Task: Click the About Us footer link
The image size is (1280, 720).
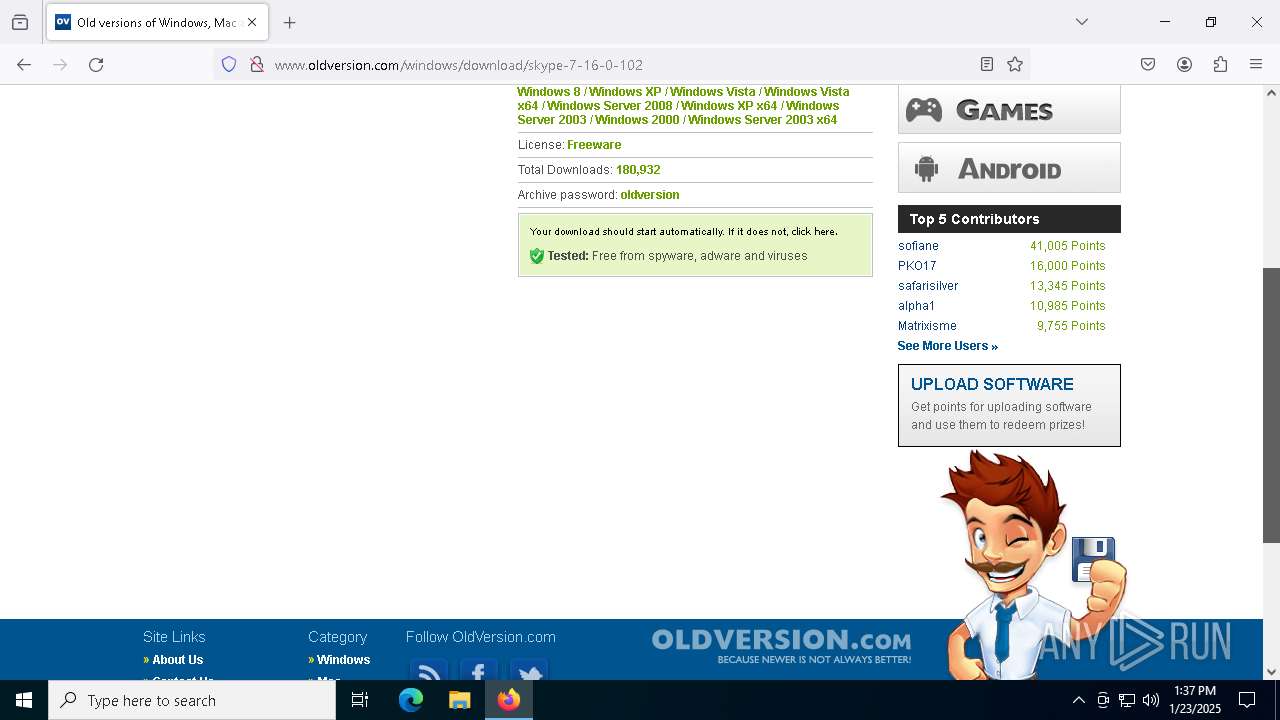Action: coord(177,660)
